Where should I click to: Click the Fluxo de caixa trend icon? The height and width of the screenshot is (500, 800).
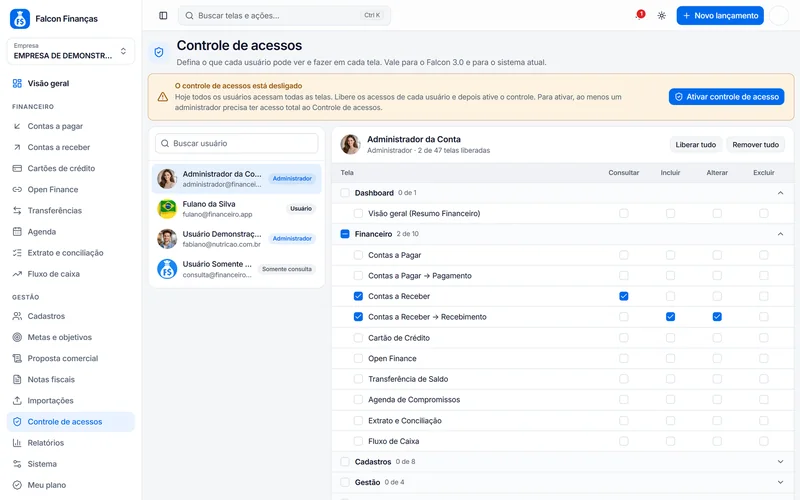click(x=17, y=274)
